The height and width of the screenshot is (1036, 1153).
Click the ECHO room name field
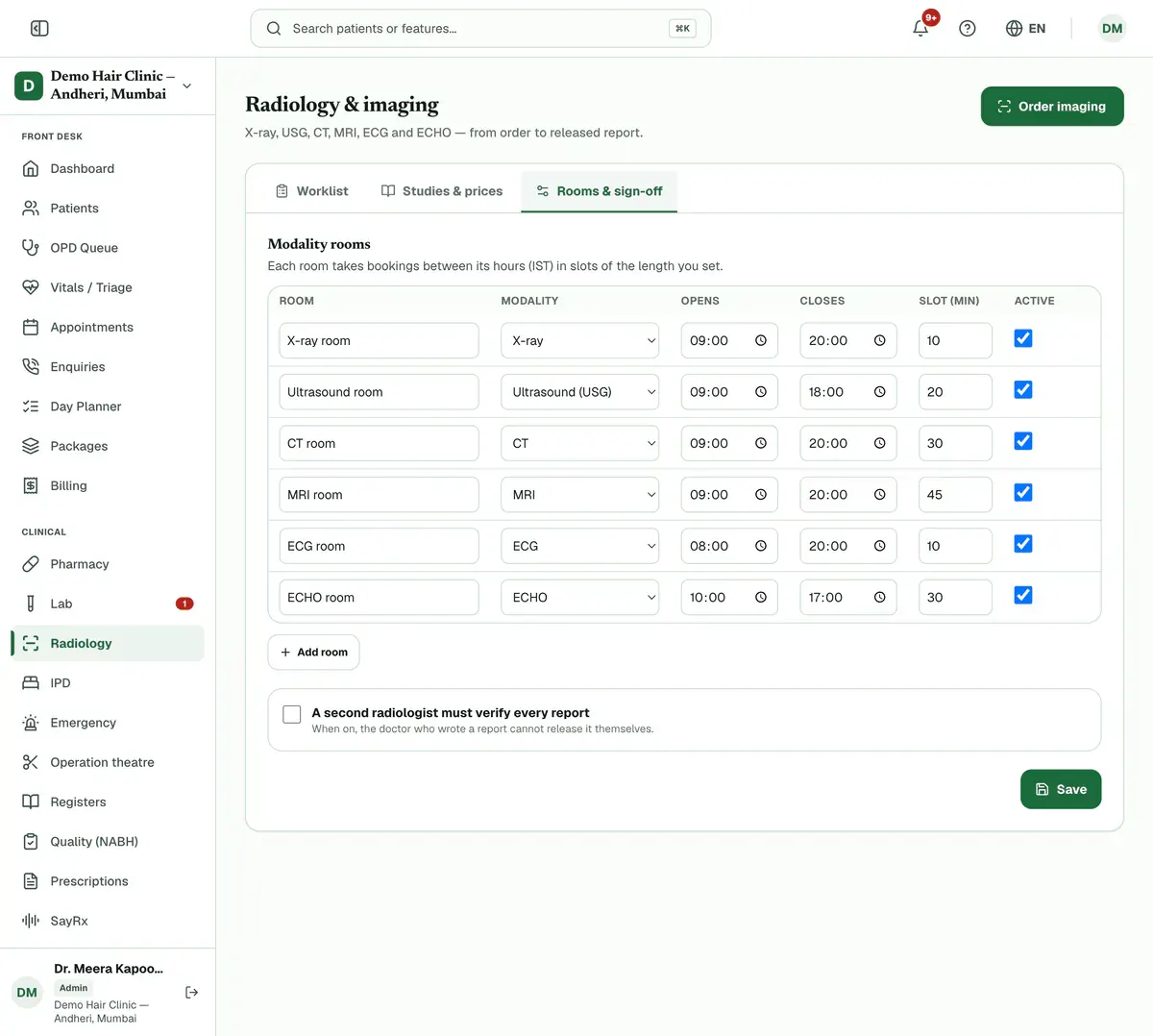coord(379,597)
